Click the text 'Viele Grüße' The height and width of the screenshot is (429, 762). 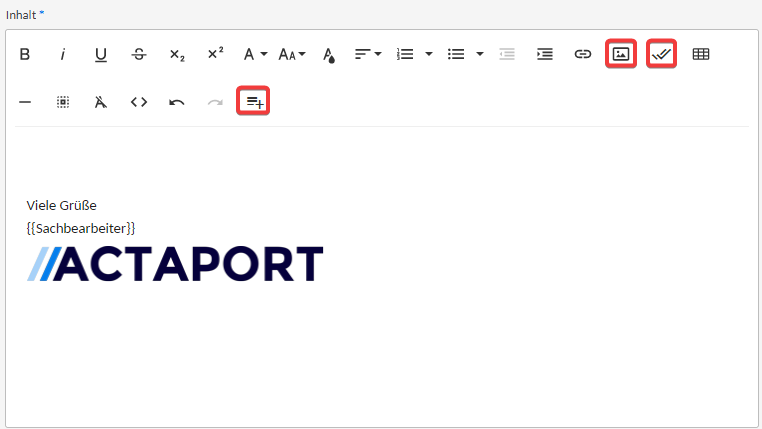point(61,206)
